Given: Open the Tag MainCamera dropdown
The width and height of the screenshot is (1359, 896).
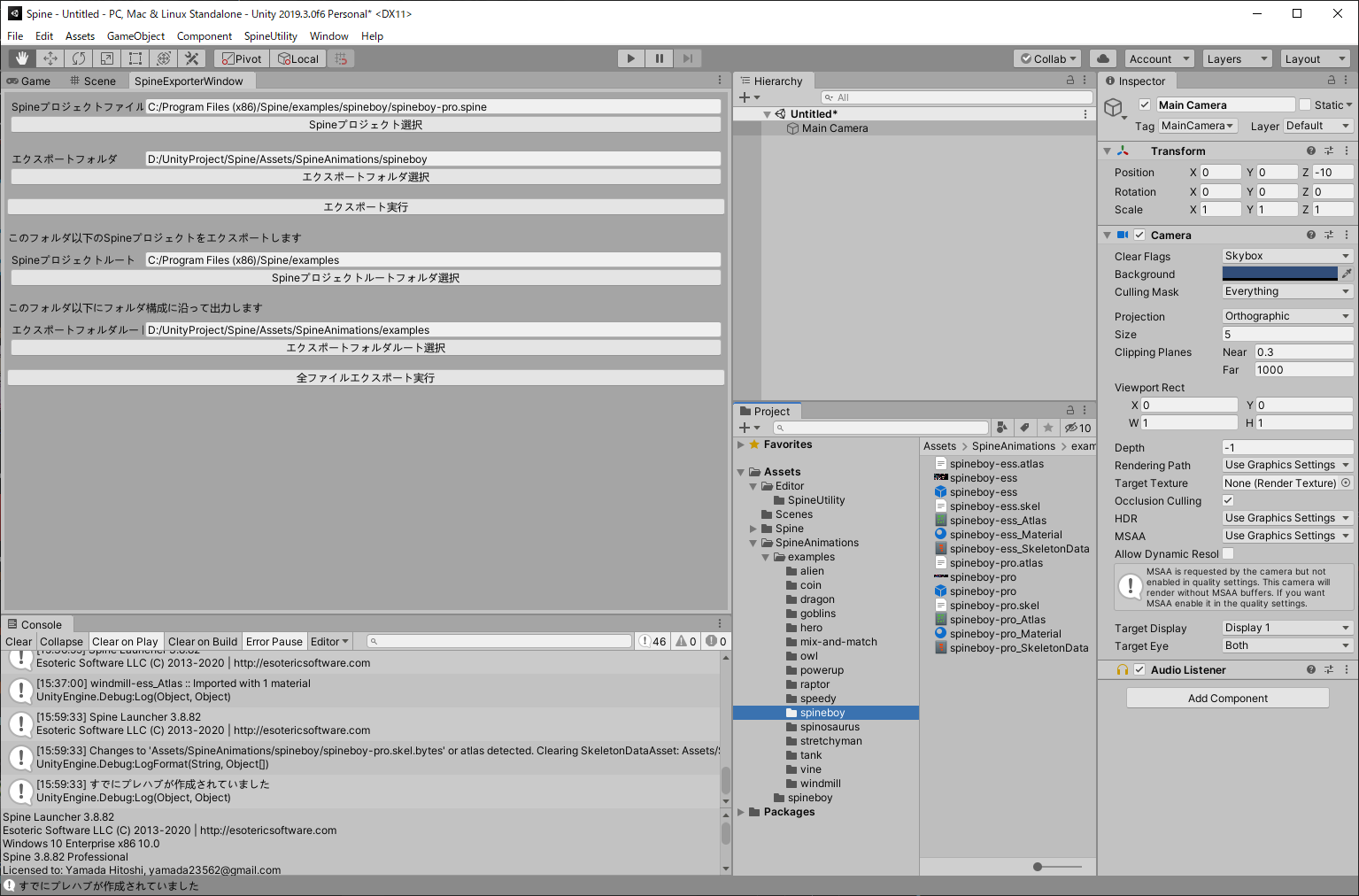Looking at the screenshot, I should pyautogui.click(x=1198, y=126).
